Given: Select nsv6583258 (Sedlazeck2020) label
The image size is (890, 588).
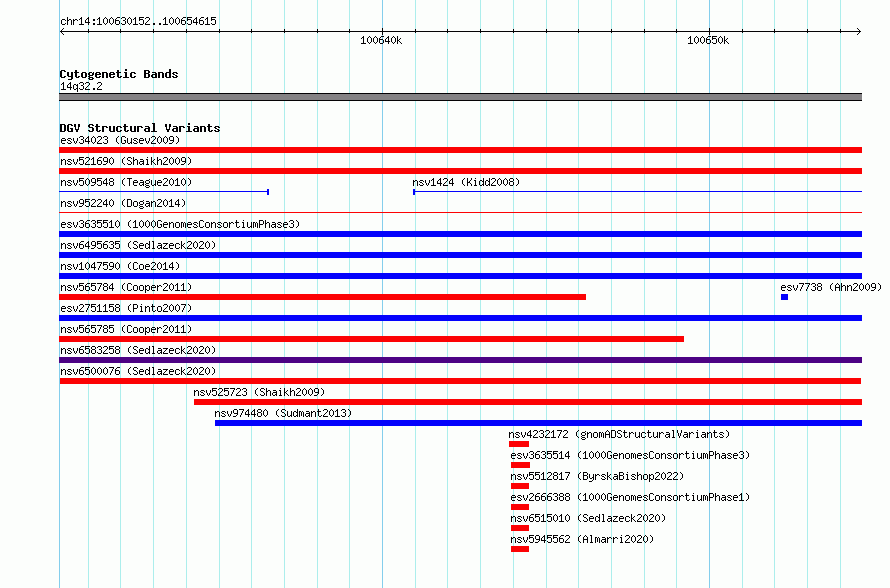Looking at the screenshot, I should click(x=138, y=350).
